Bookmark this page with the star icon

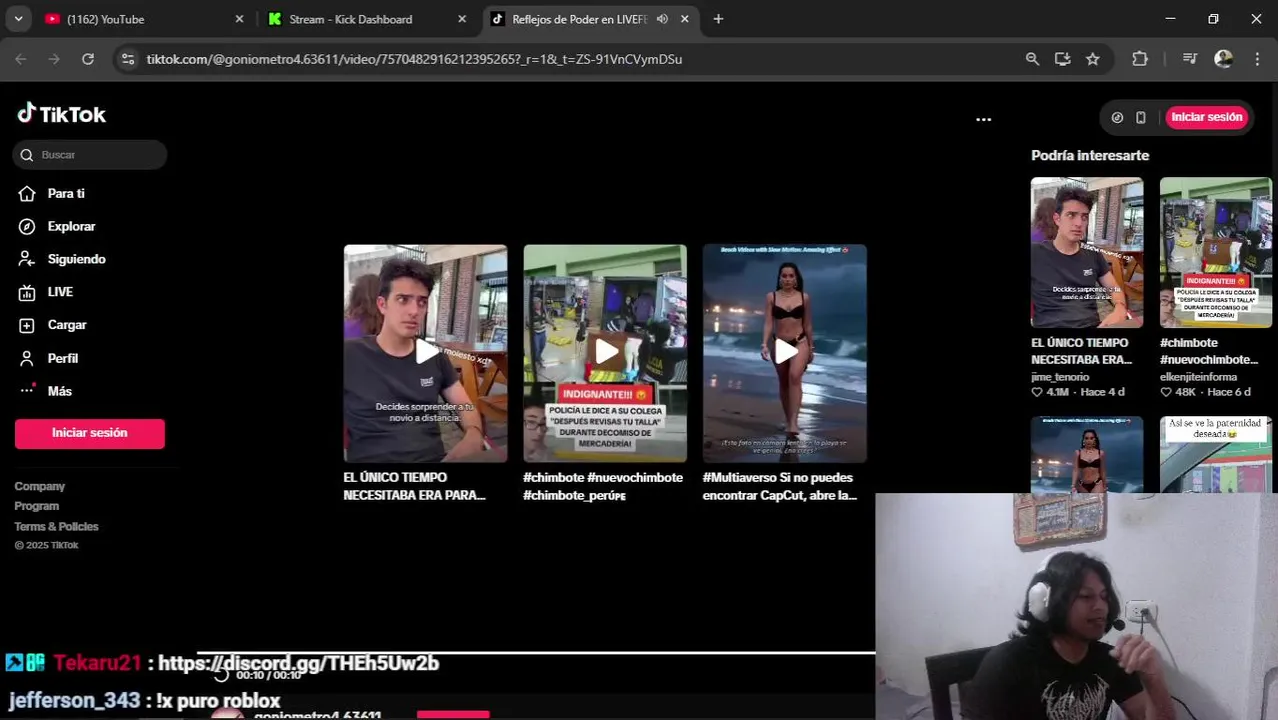click(x=1093, y=59)
